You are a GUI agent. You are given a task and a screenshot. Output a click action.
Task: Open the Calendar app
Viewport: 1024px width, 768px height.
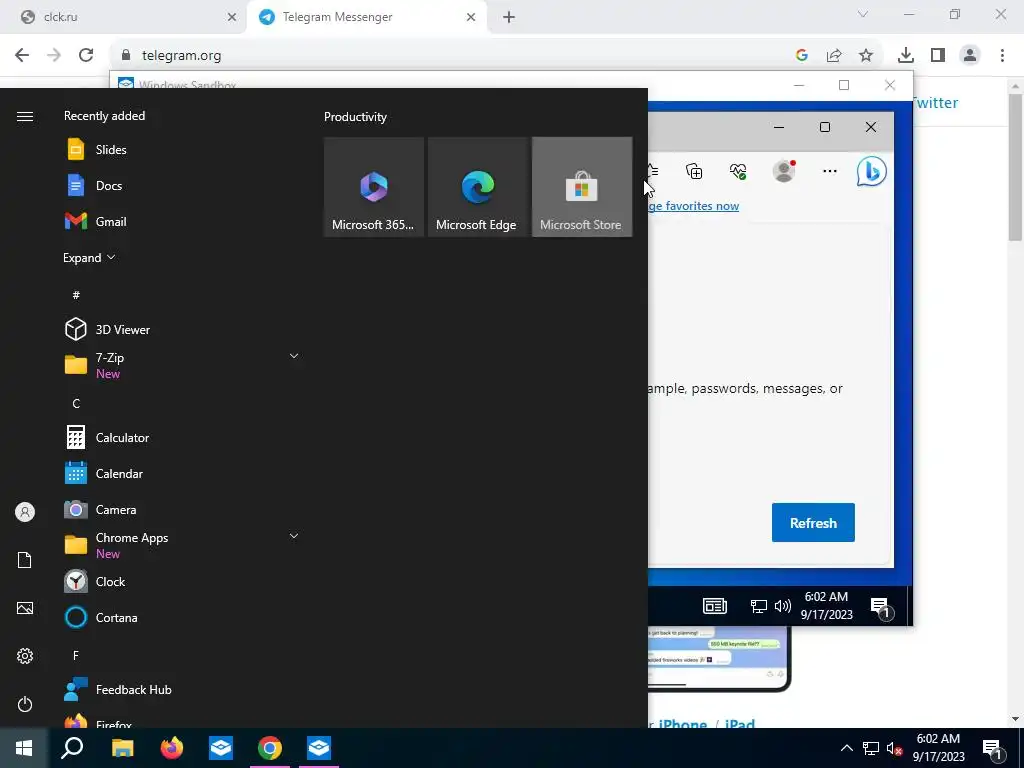click(x=183, y=473)
